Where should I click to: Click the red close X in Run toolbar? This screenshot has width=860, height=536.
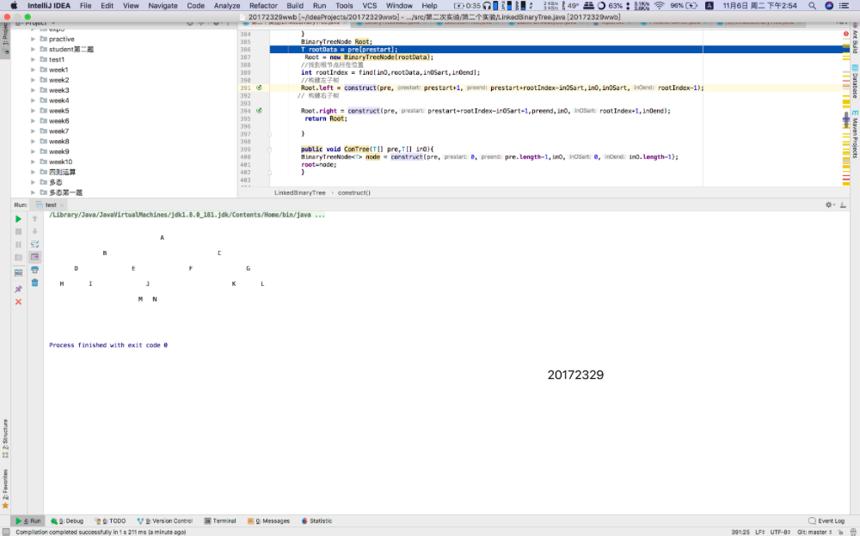18,302
